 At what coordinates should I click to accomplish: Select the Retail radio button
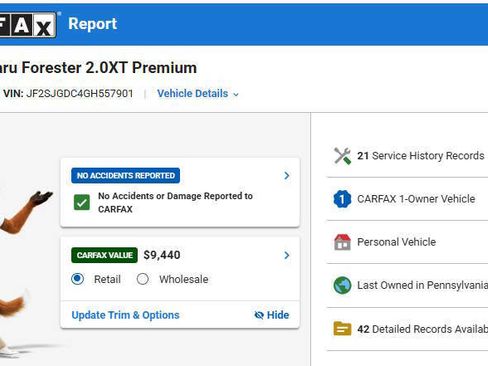(78, 279)
